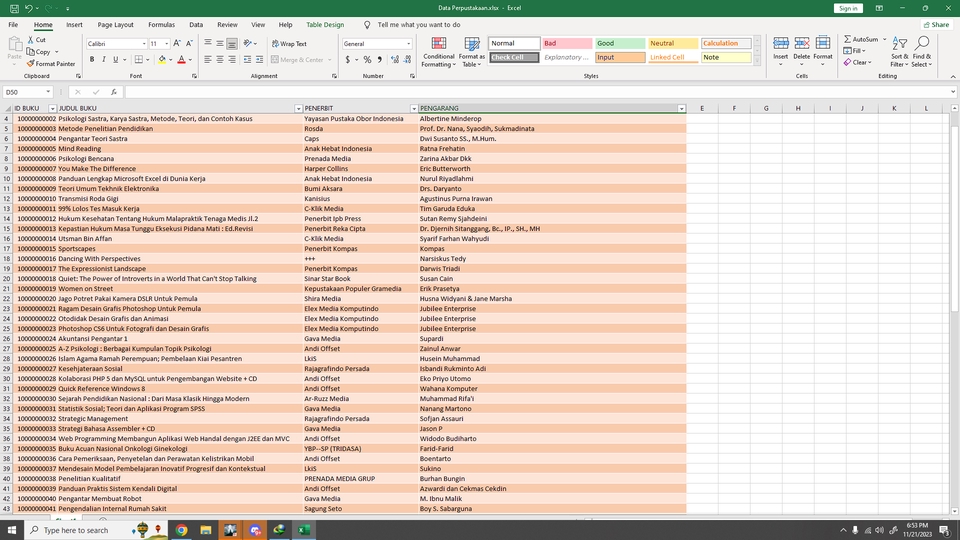Click the Increase Indent icon
This screenshot has height=540, width=960.
pyautogui.click(x=260, y=60)
